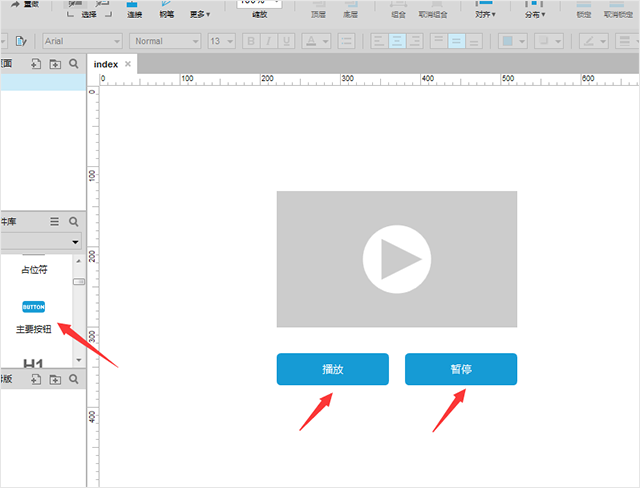Select the connector (连接) tool

point(134,10)
